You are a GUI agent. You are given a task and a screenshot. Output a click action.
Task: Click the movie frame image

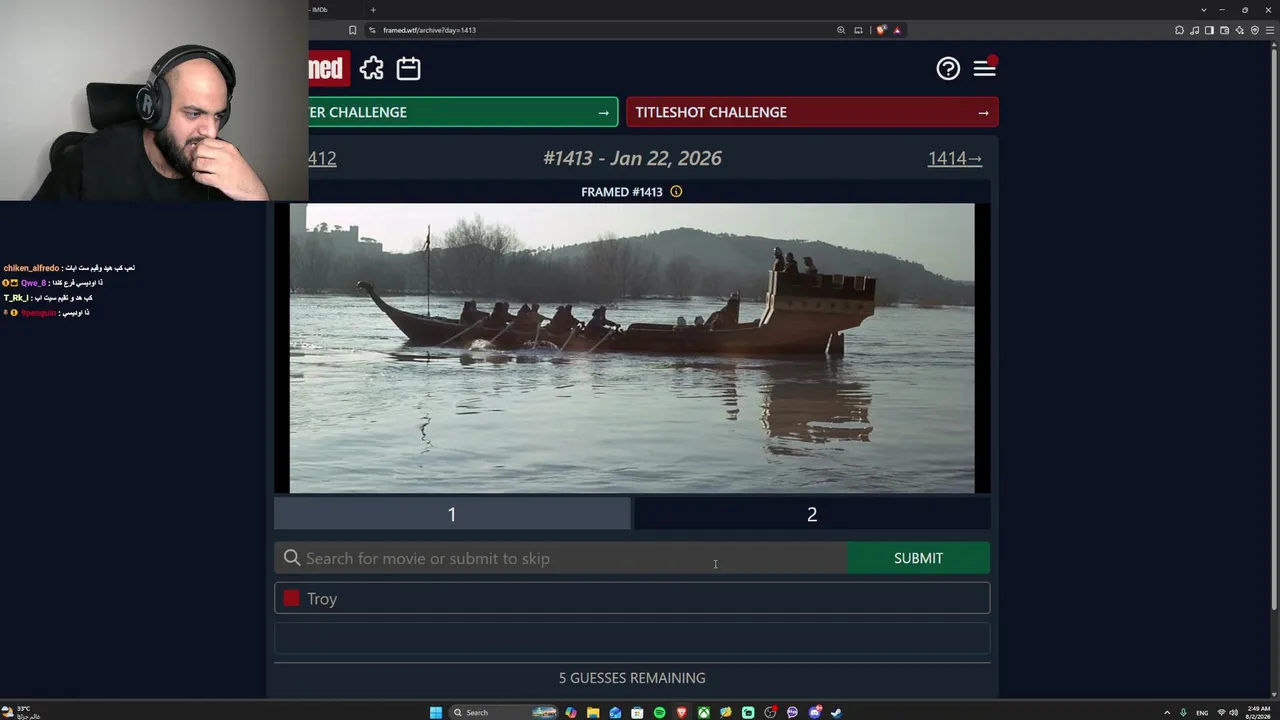(x=632, y=348)
